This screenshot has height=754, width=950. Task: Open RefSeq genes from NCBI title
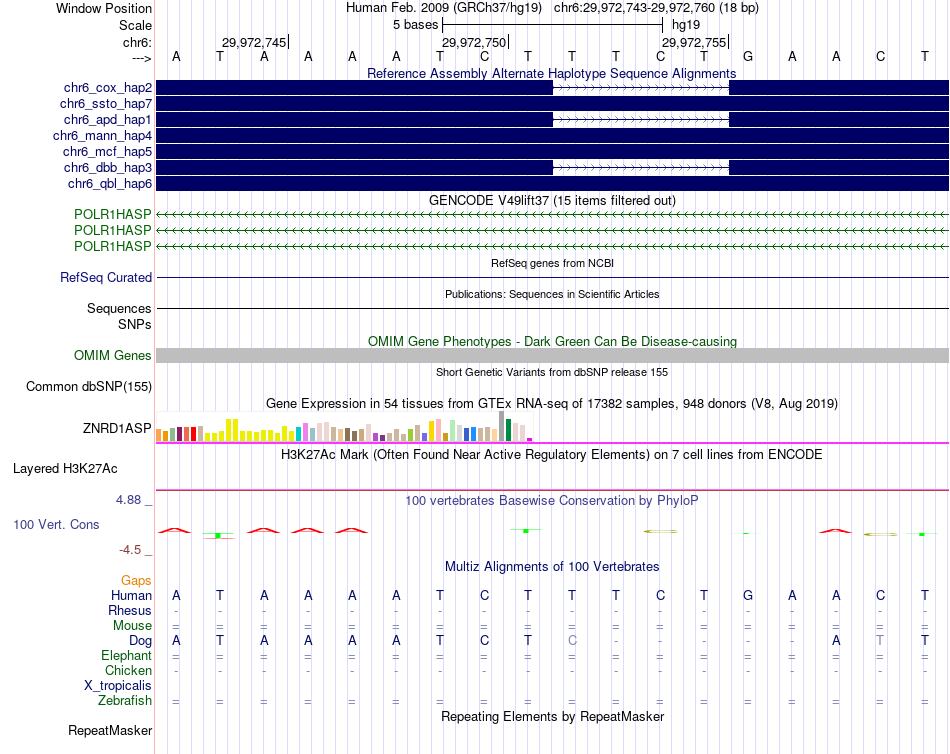pos(552,263)
